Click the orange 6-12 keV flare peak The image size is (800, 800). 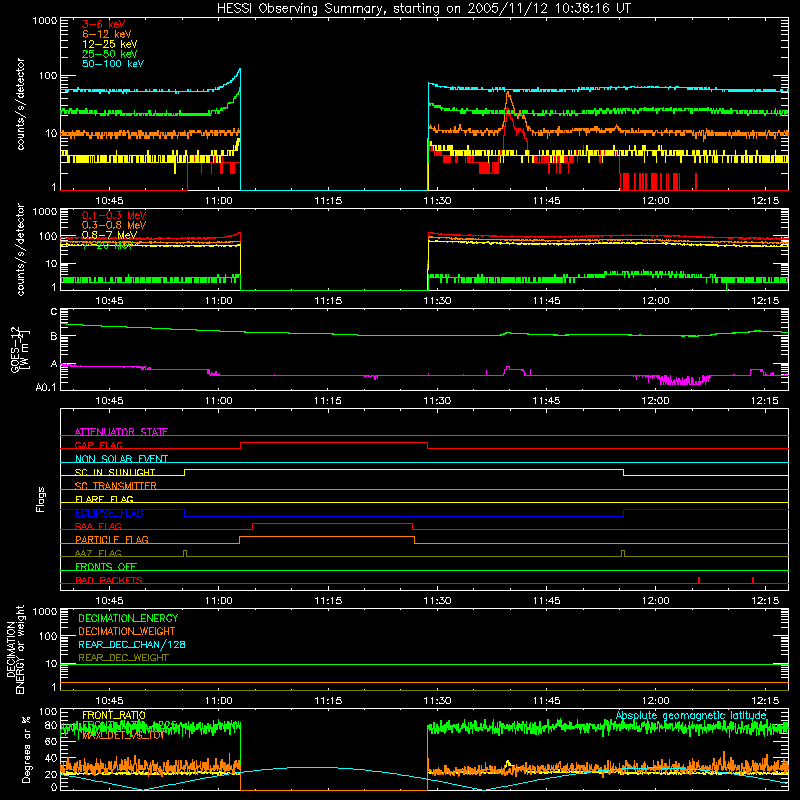tap(508, 93)
